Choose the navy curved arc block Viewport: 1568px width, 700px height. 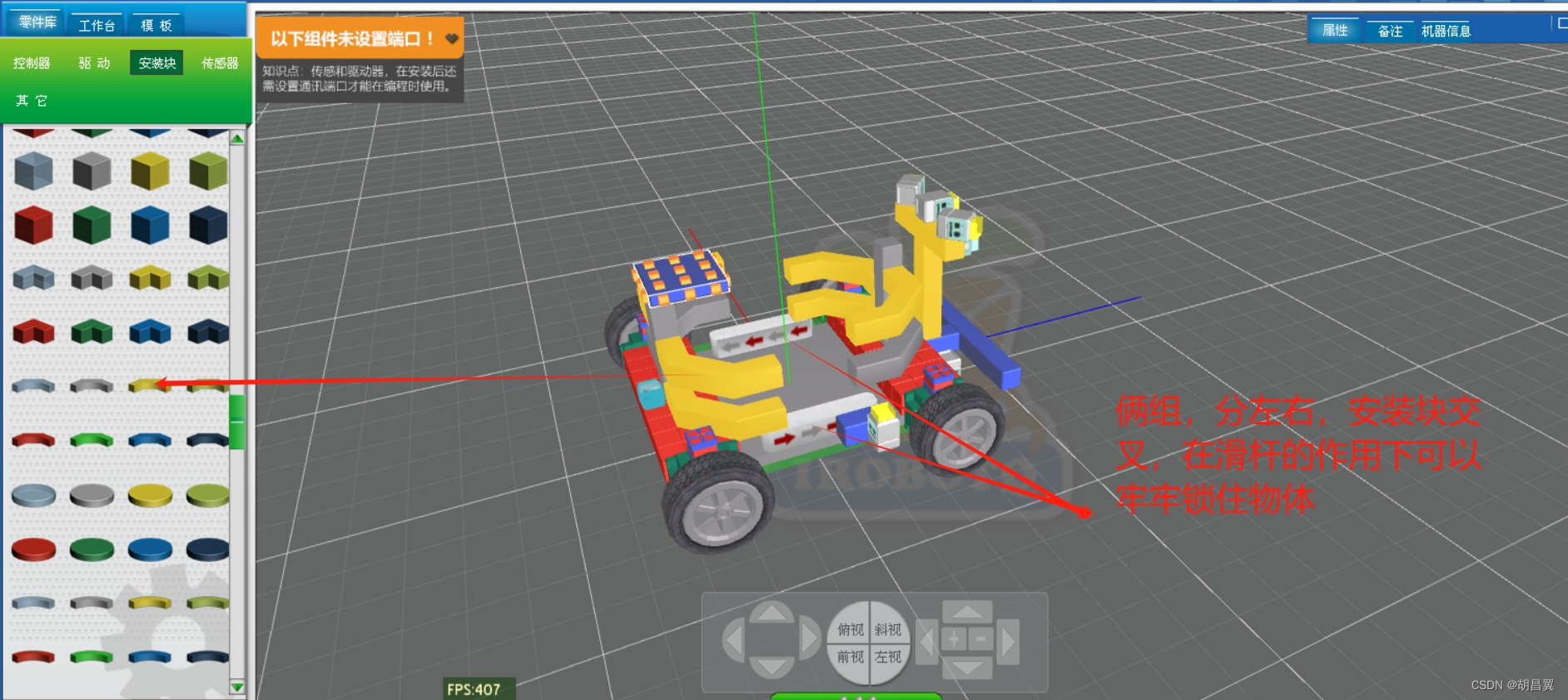pos(208,439)
